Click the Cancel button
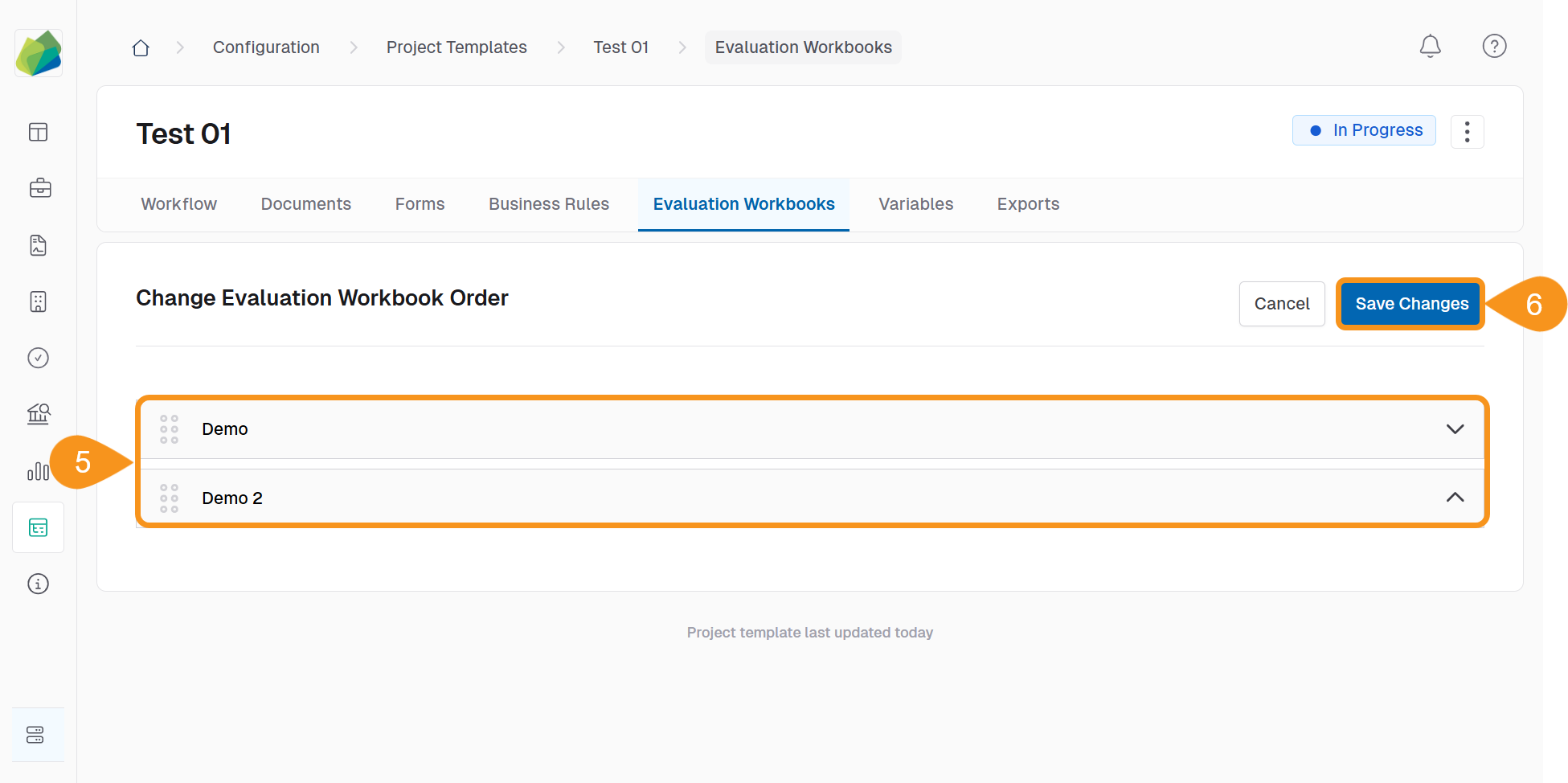This screenshot has width=1568, height=783. 1282,304
